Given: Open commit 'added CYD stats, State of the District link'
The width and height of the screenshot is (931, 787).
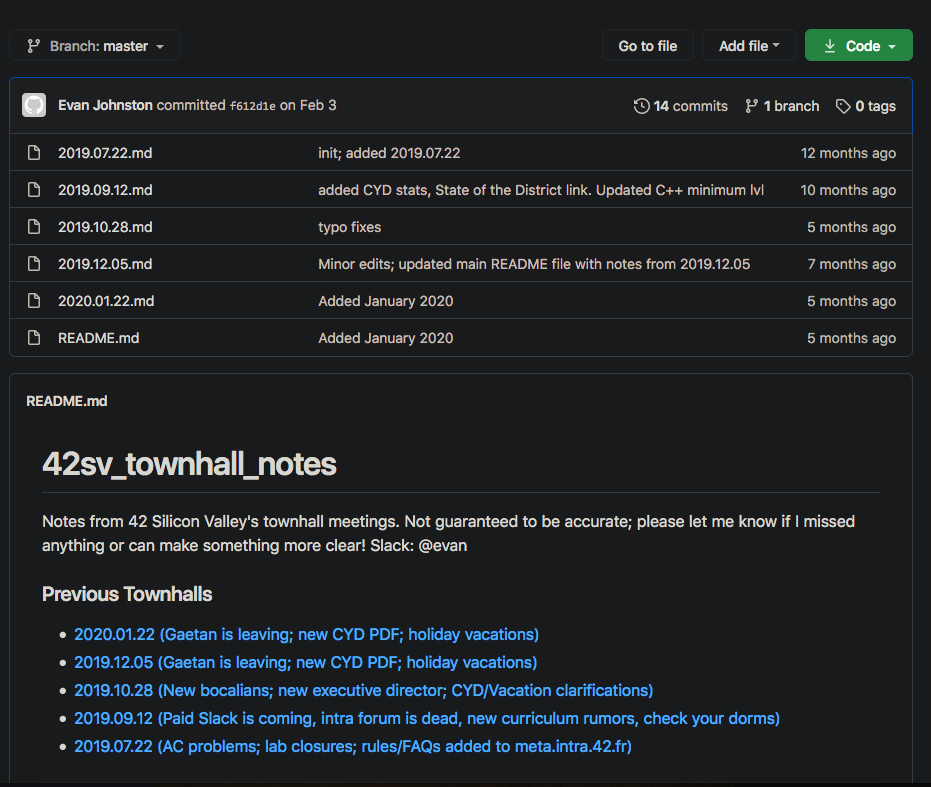Looking at the screenshot, I should tap(541, 189).
